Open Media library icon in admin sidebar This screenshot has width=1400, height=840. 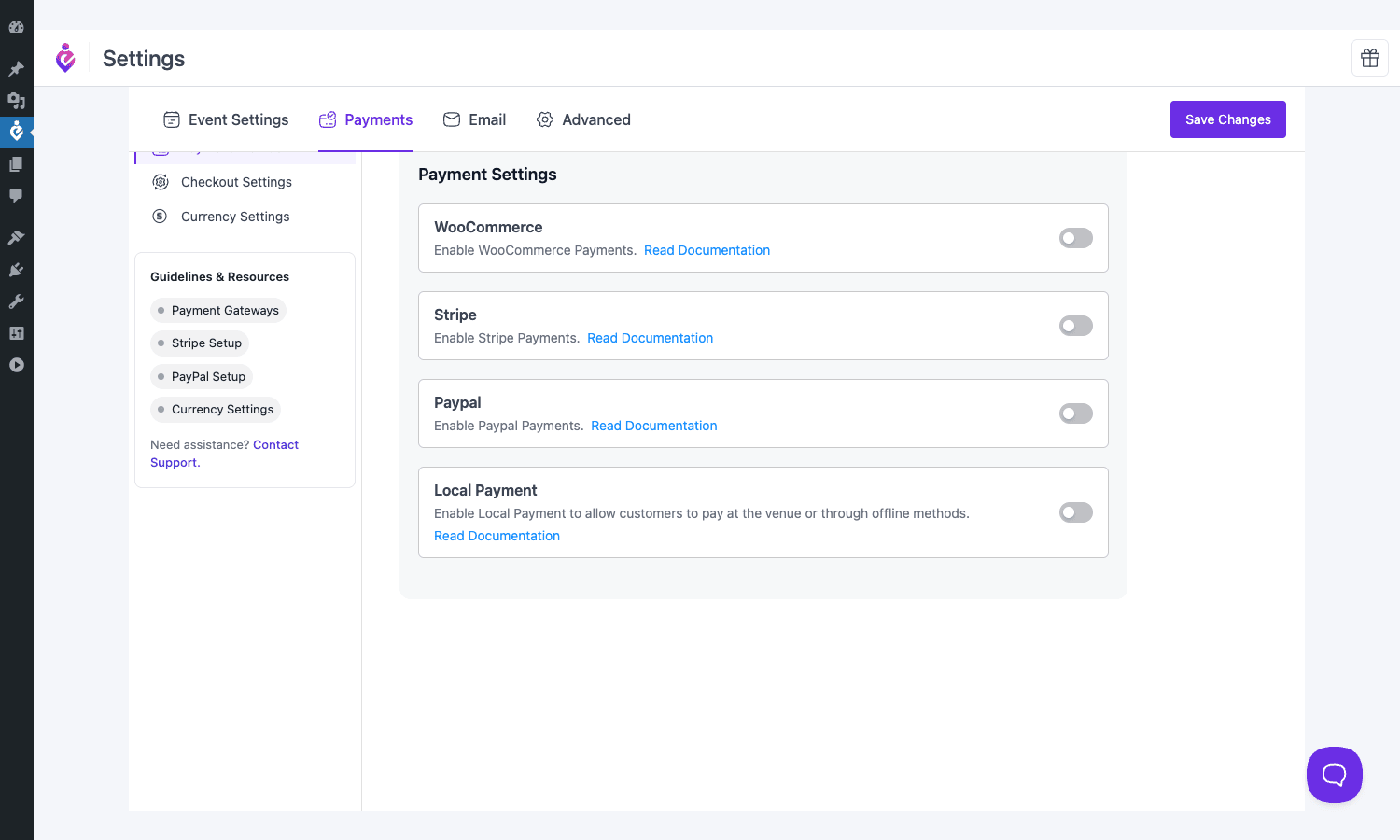tap(16, 101)
